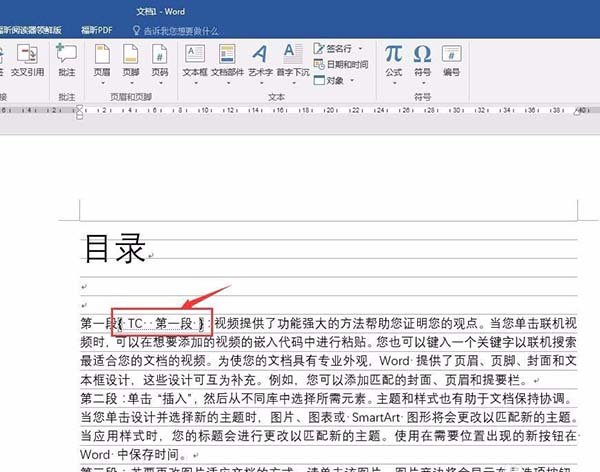Click inside the TC 第一段 field code

pos(161,324)
